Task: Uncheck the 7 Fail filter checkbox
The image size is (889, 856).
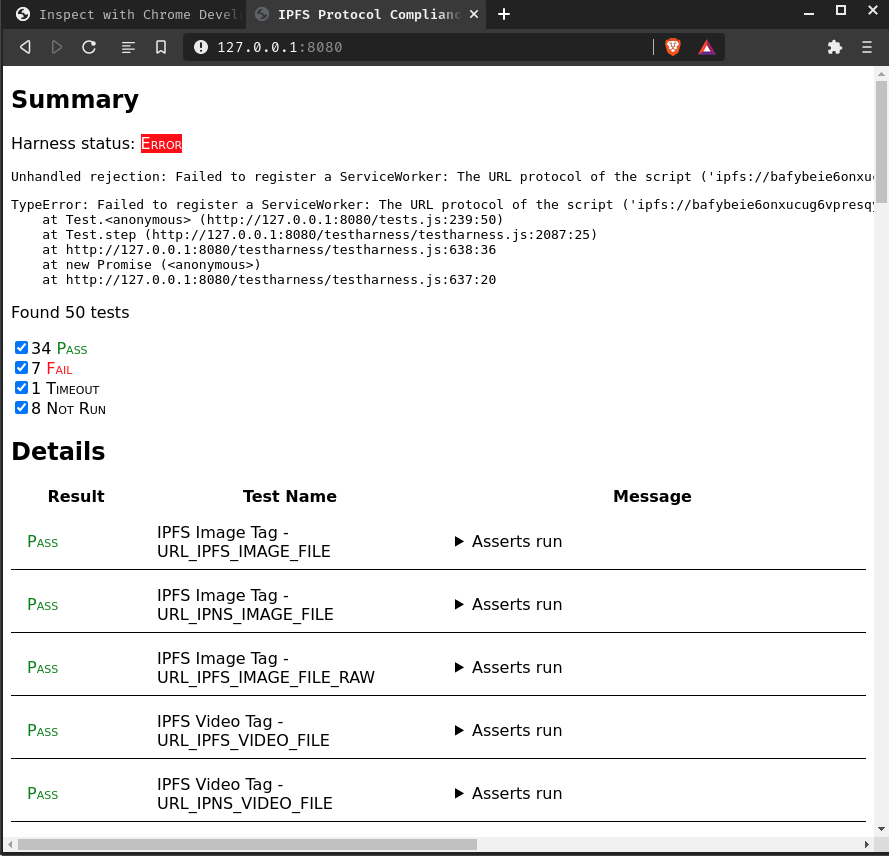Action: tap(21, 368)
